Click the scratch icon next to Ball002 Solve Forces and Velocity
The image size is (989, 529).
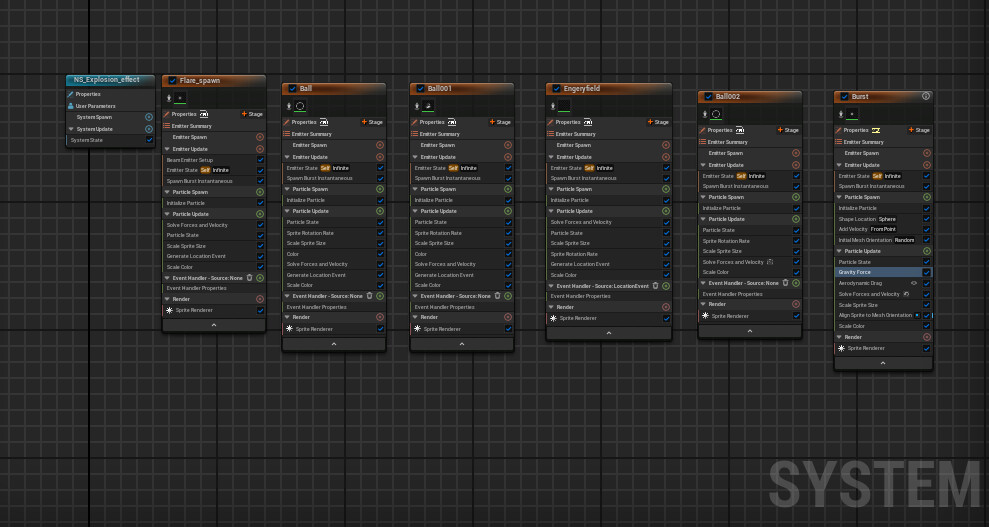(x=770, y=262)
